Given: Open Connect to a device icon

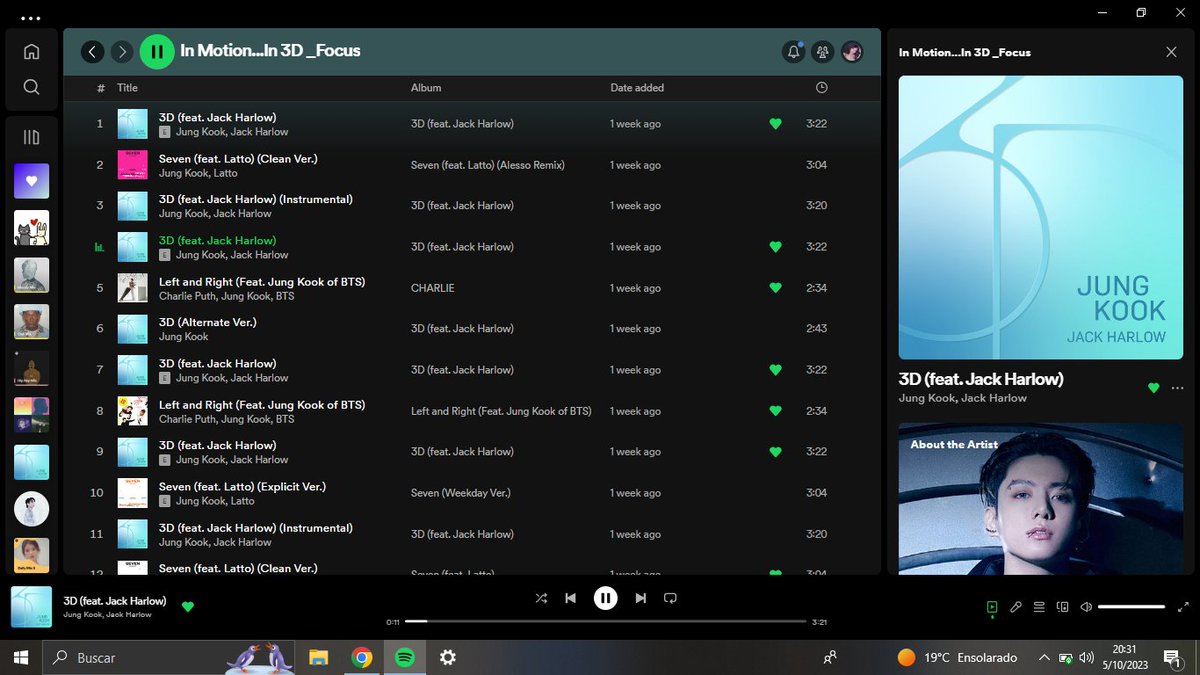Looking at the screenshot, I should coord(1063,606).
